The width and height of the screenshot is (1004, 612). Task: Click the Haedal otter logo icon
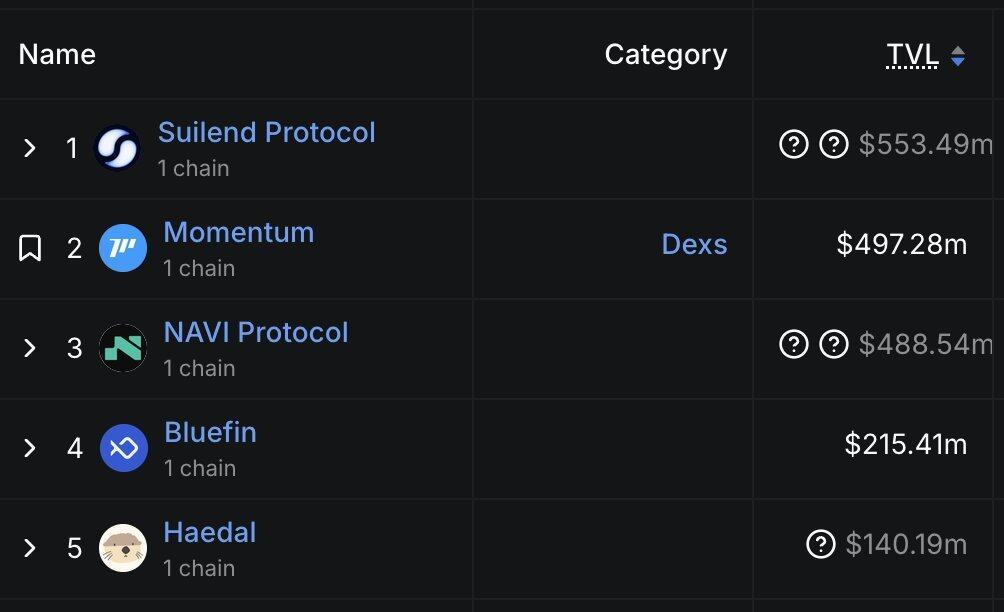coord(123,548)
